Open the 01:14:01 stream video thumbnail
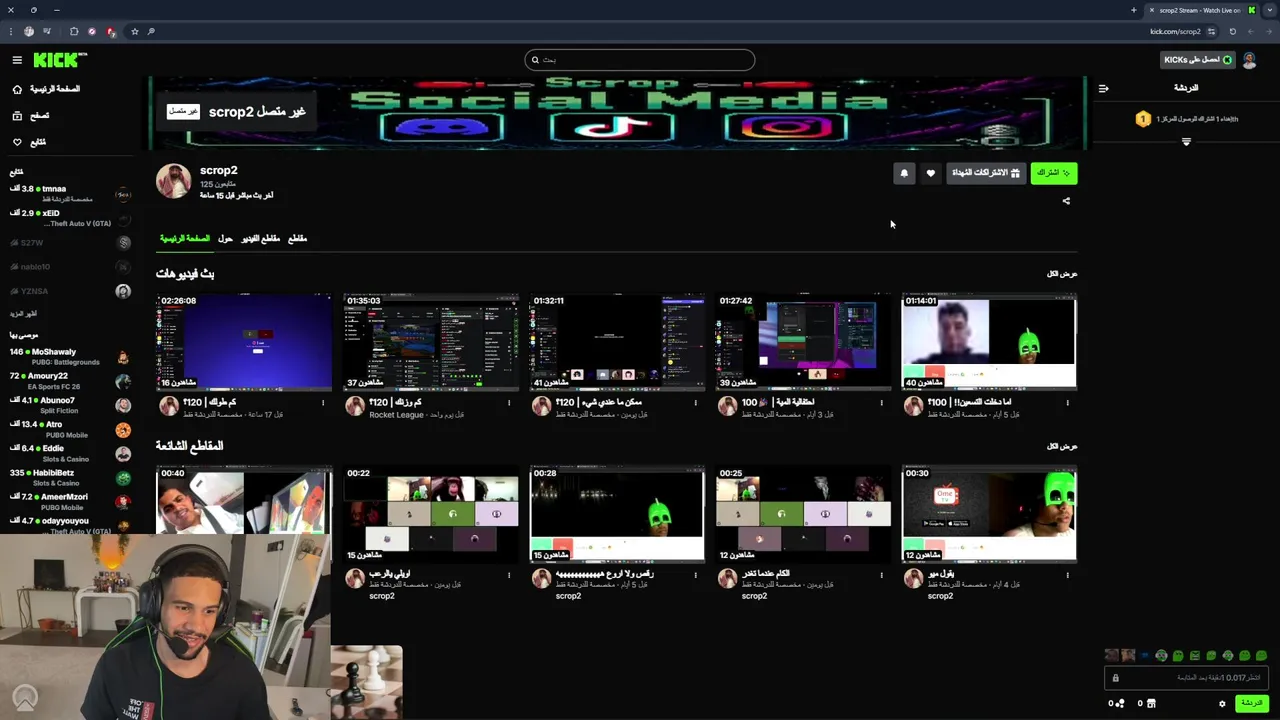This screenshot has height=720, width=1280. (989, 341)
